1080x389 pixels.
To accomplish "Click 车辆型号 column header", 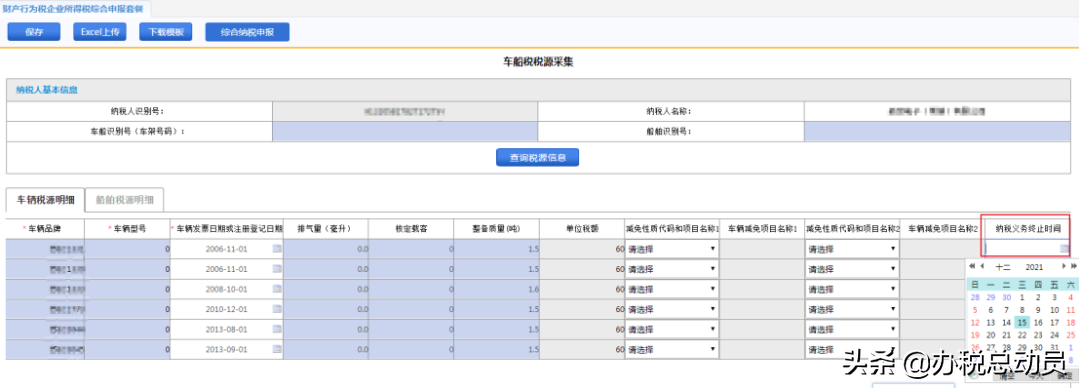I will point(128,228).
